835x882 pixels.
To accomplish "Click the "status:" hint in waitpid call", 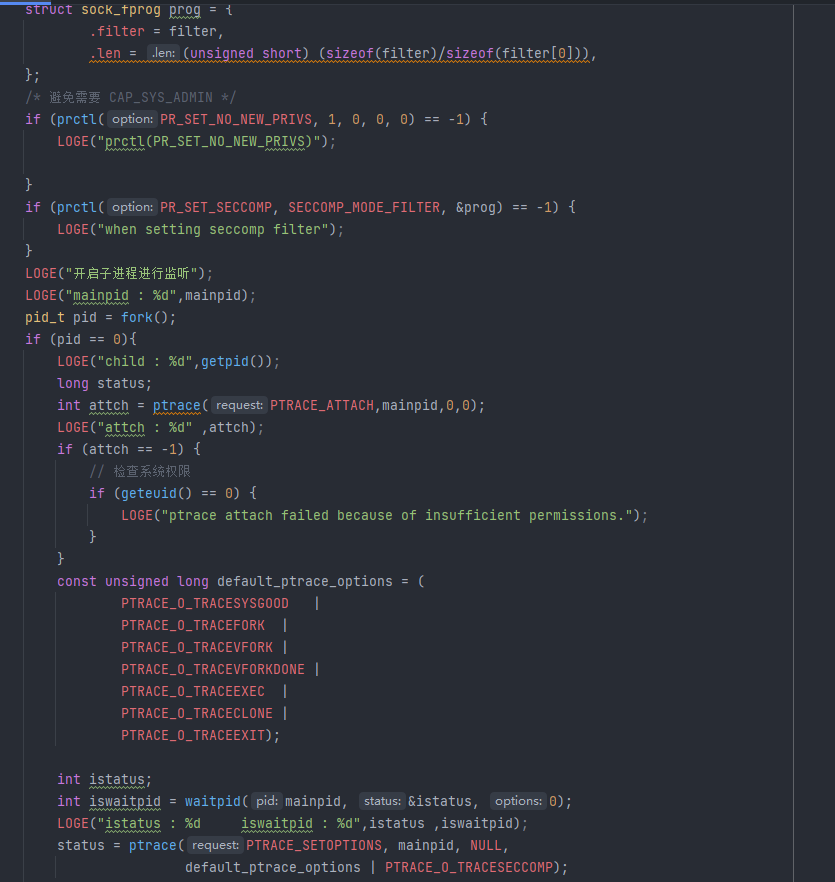I will pos(382,802).
